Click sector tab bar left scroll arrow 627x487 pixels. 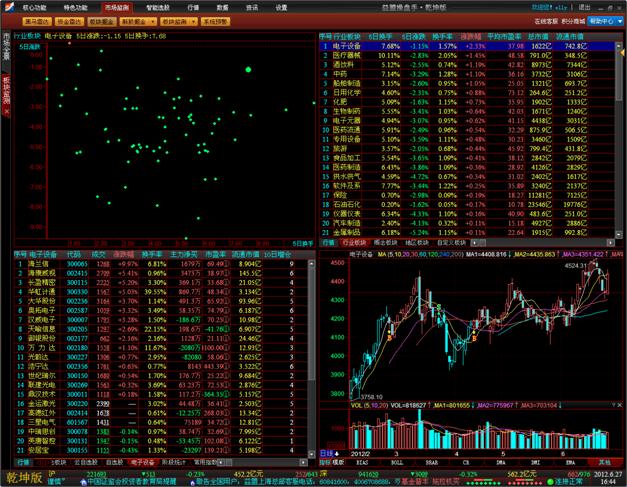pyautogui.click(x=475, y=243)
